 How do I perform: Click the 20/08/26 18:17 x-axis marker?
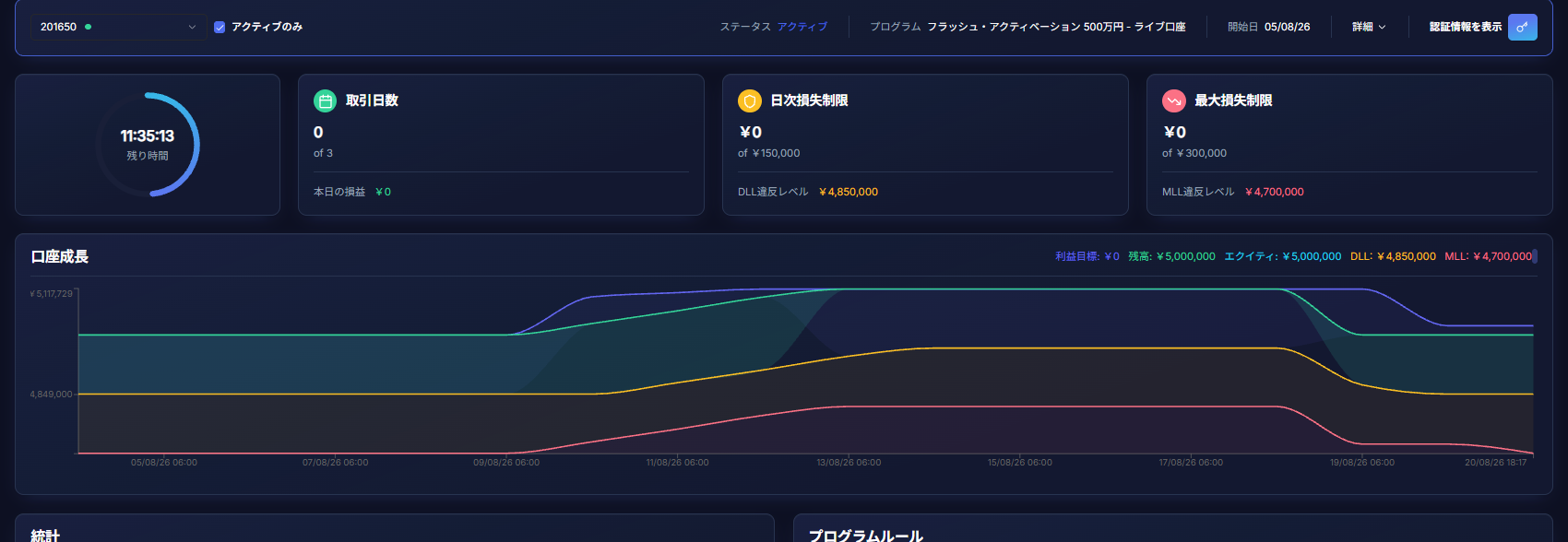[x=1495, y=463]
